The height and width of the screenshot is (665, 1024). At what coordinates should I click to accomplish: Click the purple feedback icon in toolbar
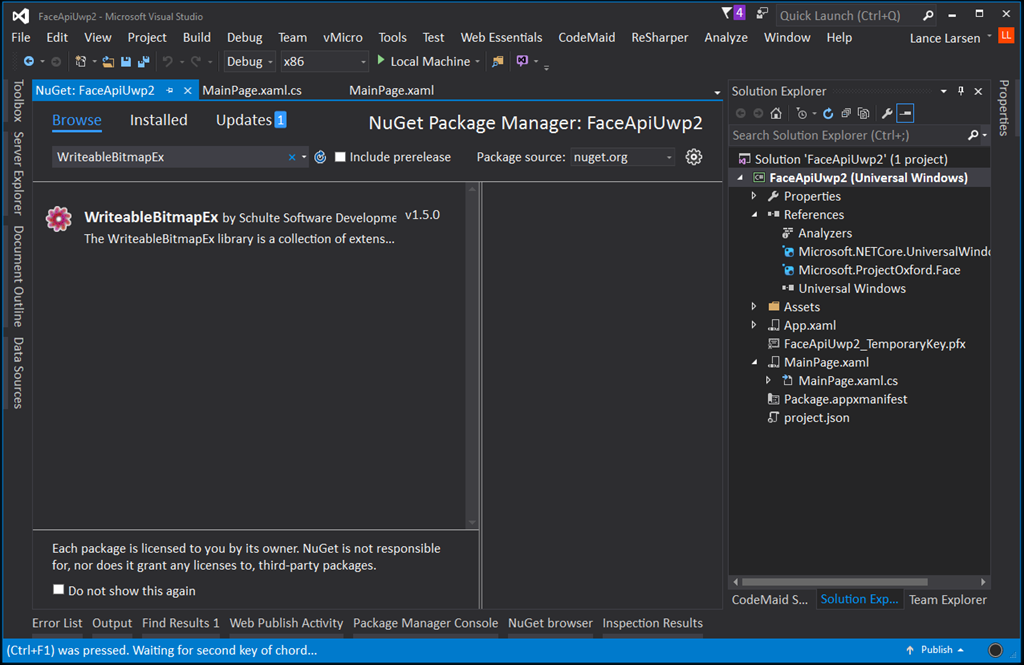click(x=522, y=61)
